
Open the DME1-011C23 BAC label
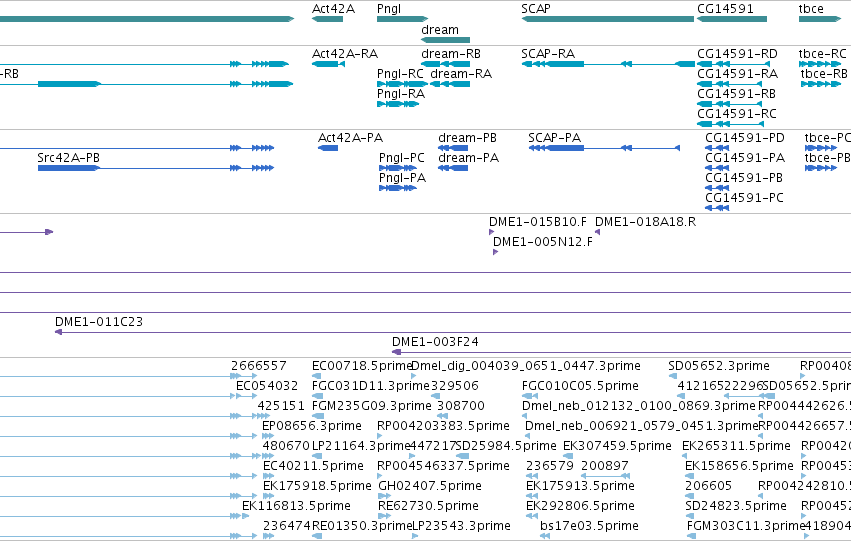[99, 322]
